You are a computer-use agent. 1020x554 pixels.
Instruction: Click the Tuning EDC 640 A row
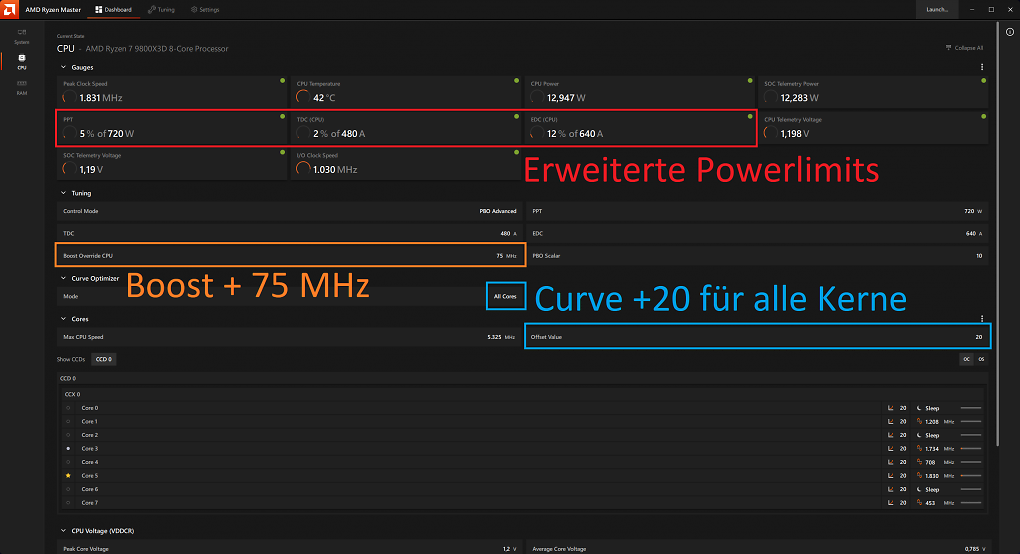tap(757, 233)
